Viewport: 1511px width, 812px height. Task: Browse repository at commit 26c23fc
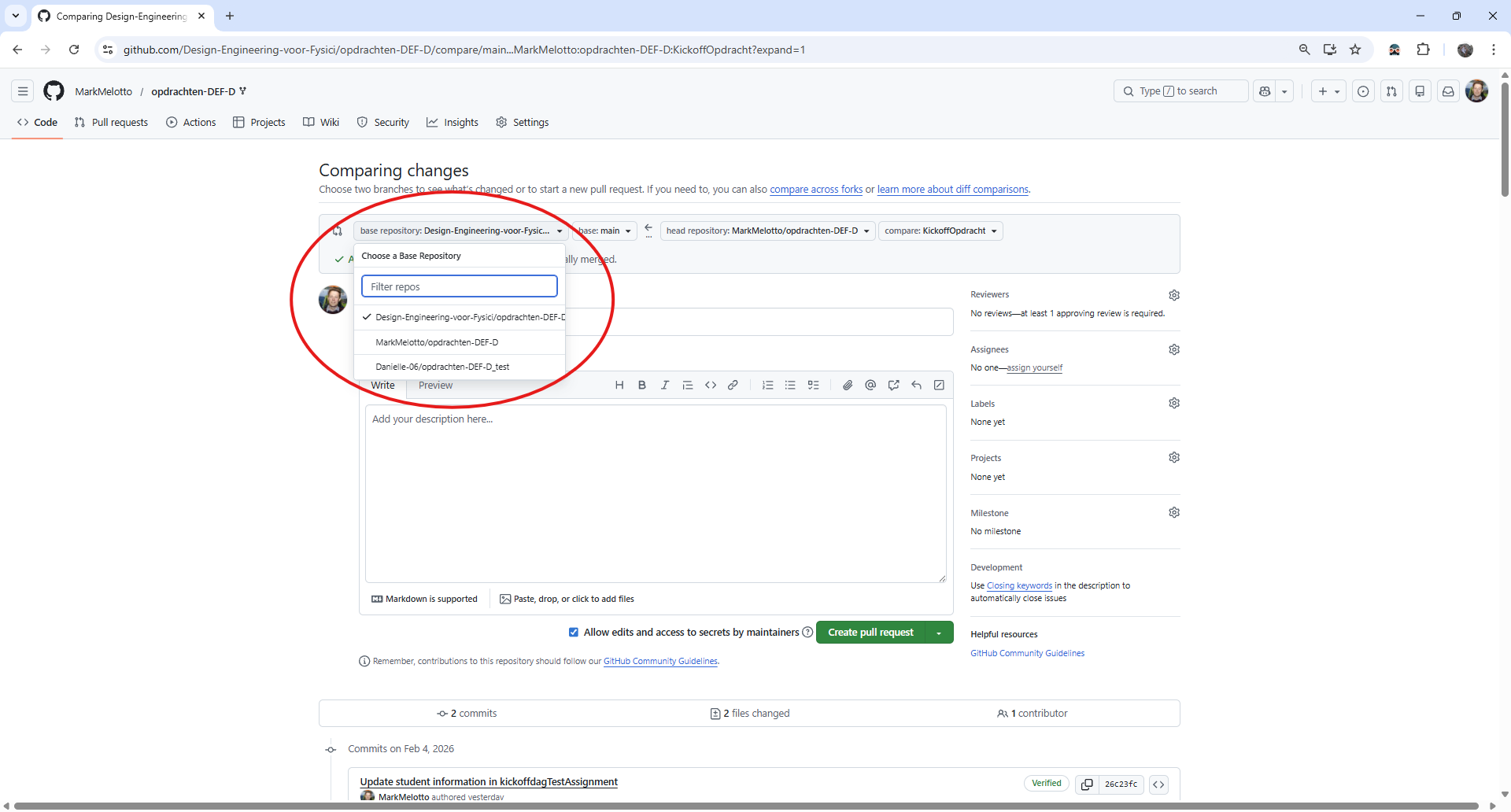pyautogui.click(x=1158, y=784)
